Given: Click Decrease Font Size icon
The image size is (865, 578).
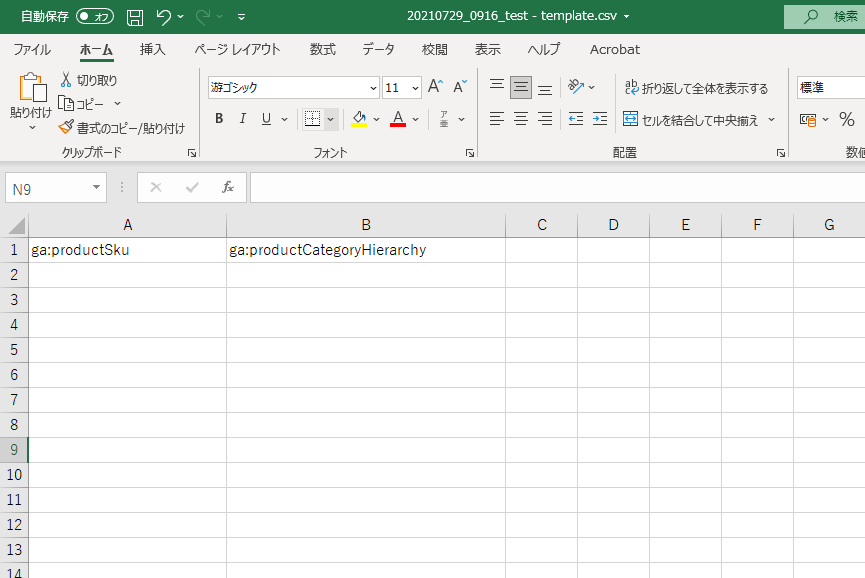Looking at the screenshot, I should 460,87.
